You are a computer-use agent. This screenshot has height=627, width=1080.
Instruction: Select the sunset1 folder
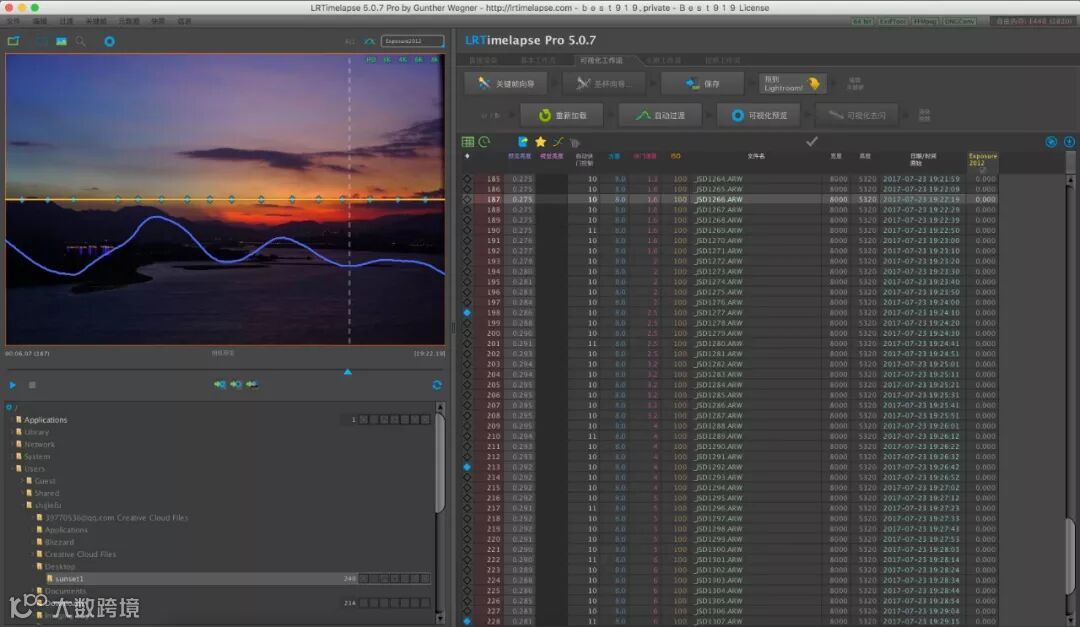[69, 579]
